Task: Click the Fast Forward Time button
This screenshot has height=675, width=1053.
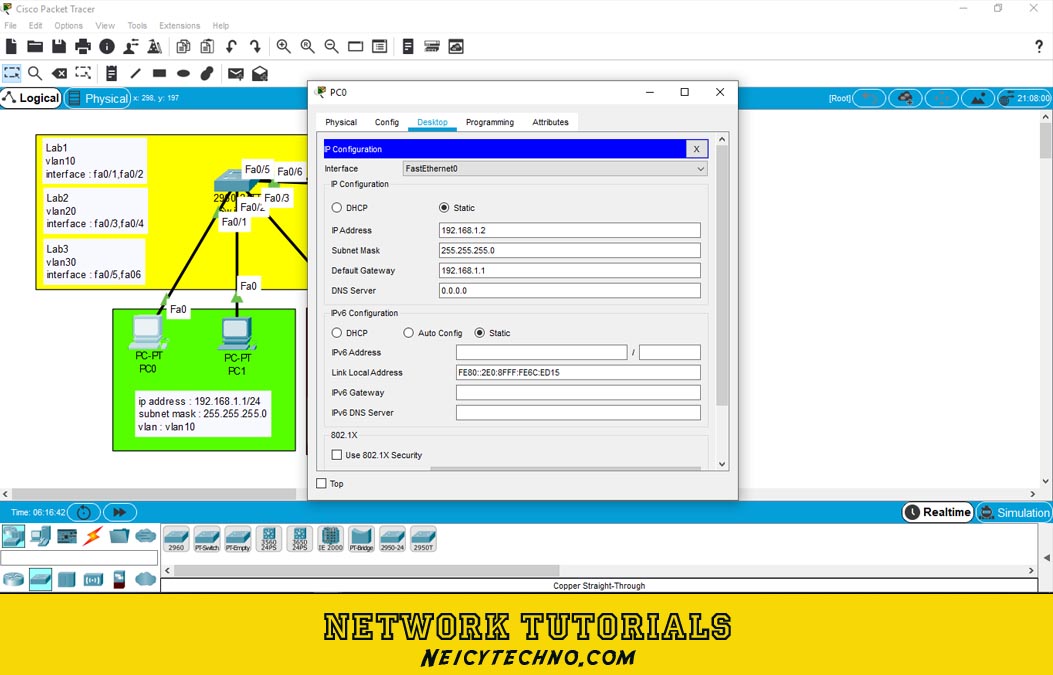Action: pos(120,512)
